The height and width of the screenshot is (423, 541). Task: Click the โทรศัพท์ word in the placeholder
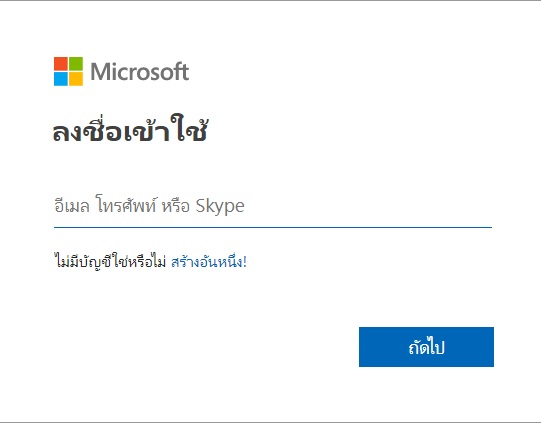click(126, 205)
